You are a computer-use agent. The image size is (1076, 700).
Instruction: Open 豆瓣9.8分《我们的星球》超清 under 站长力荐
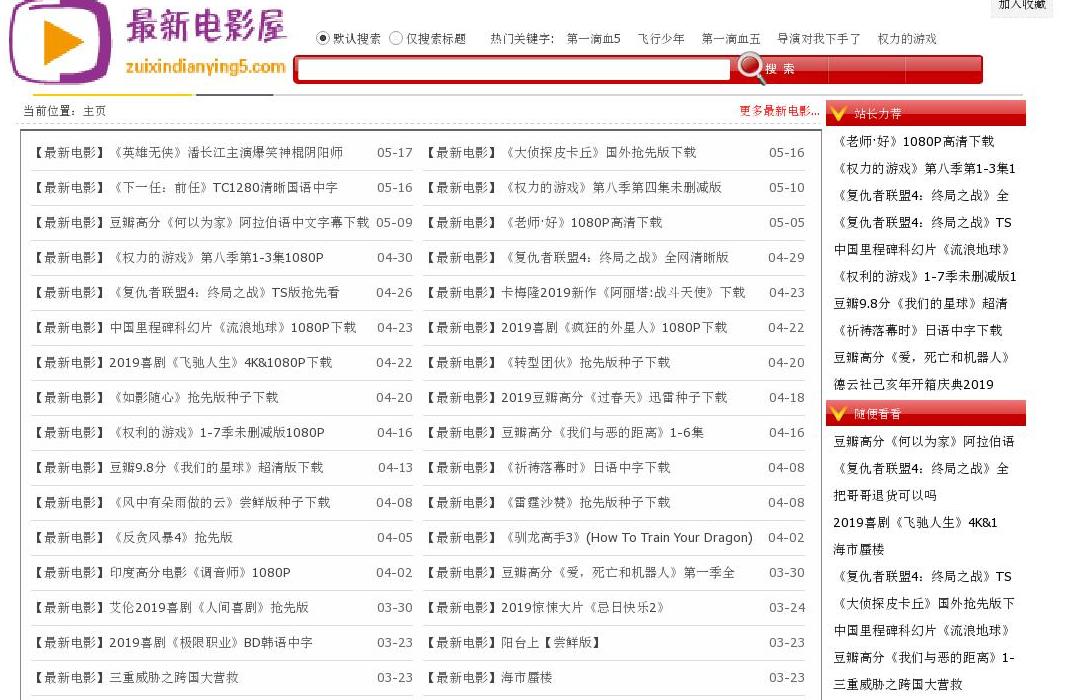921,303
